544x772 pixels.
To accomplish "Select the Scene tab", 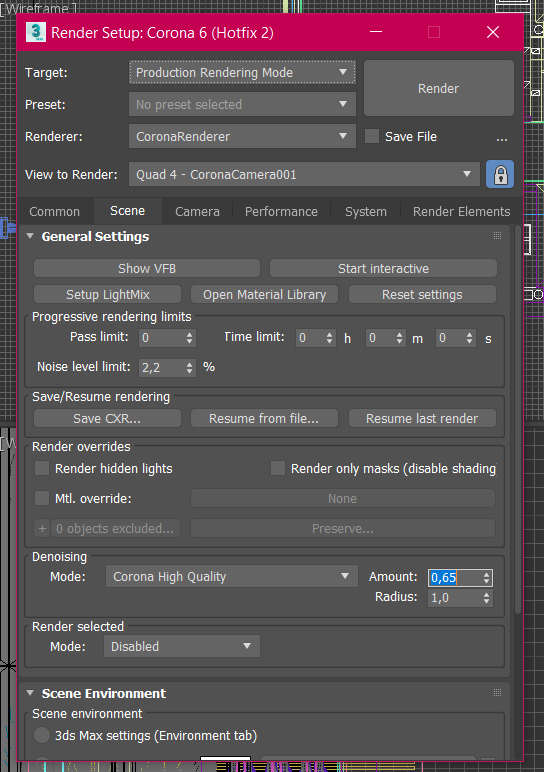I will tap(128, 211).
